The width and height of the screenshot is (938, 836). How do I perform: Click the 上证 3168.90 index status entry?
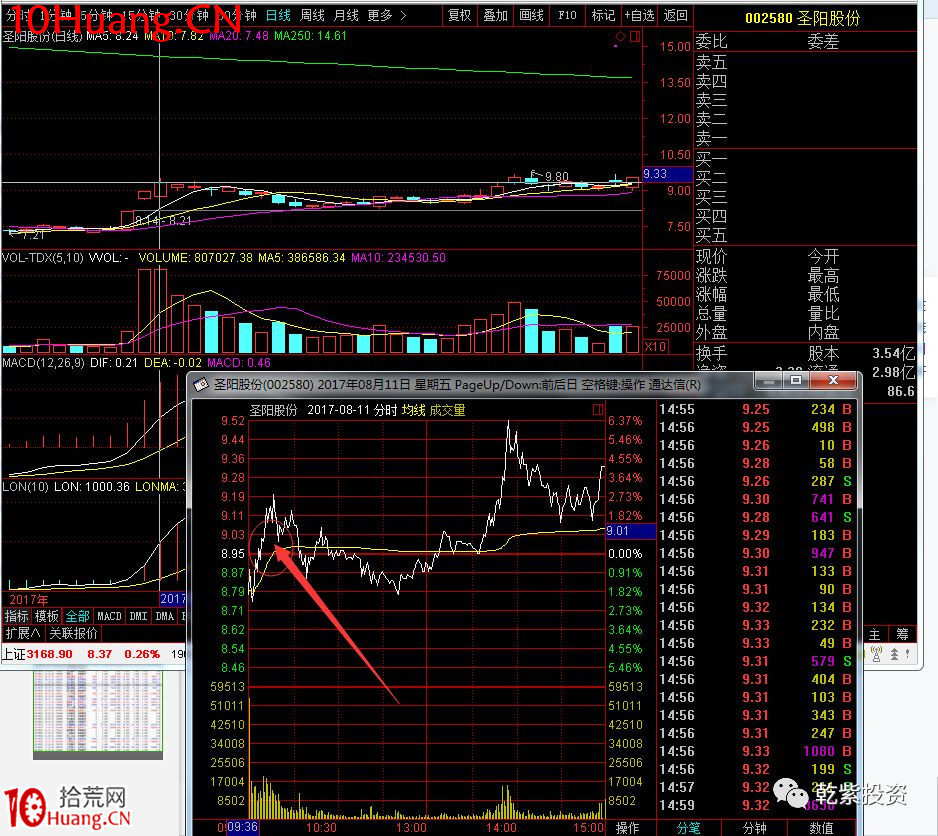[x=81, y=654]
